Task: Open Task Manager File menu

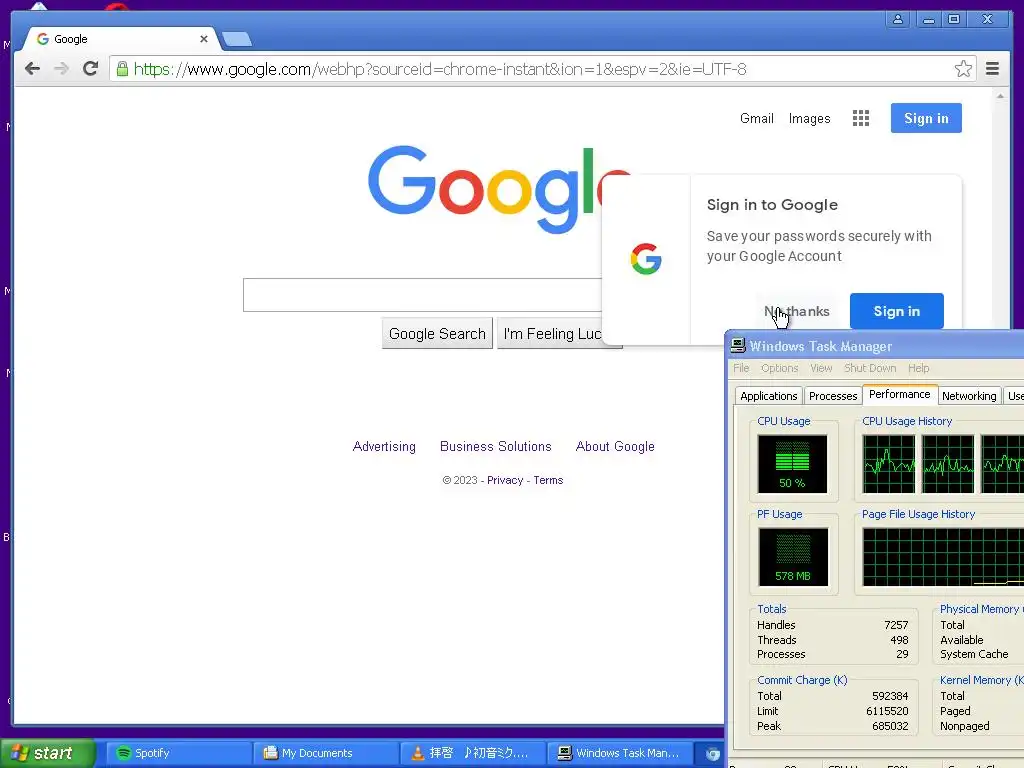Action: click(x=741, y=368)
